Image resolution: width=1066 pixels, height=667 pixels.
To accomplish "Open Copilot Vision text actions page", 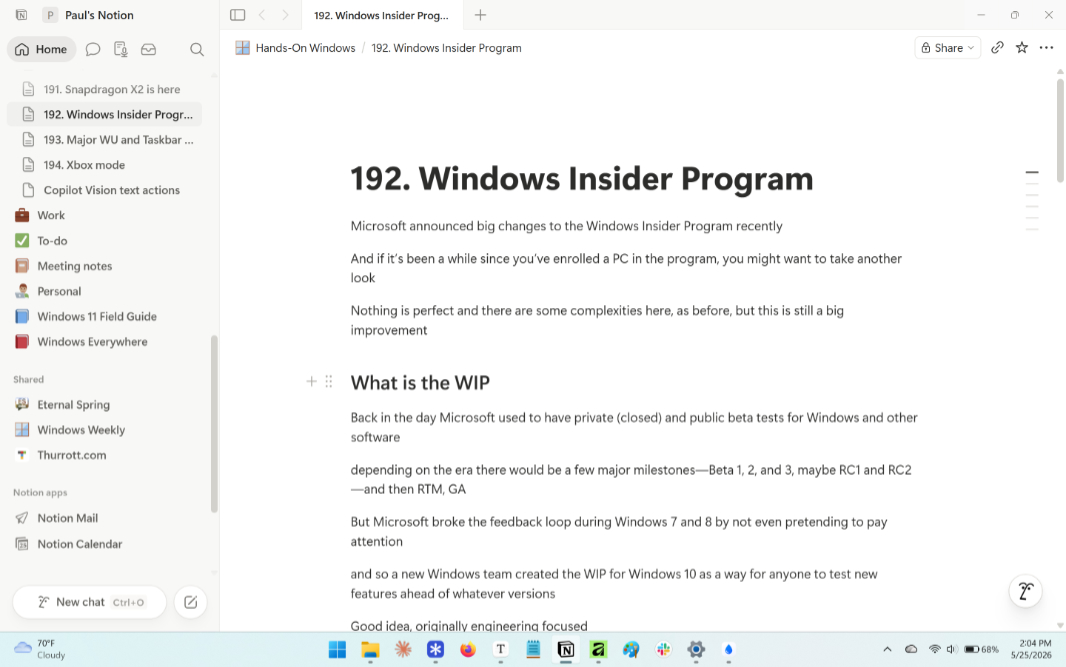I will [105, 190].
